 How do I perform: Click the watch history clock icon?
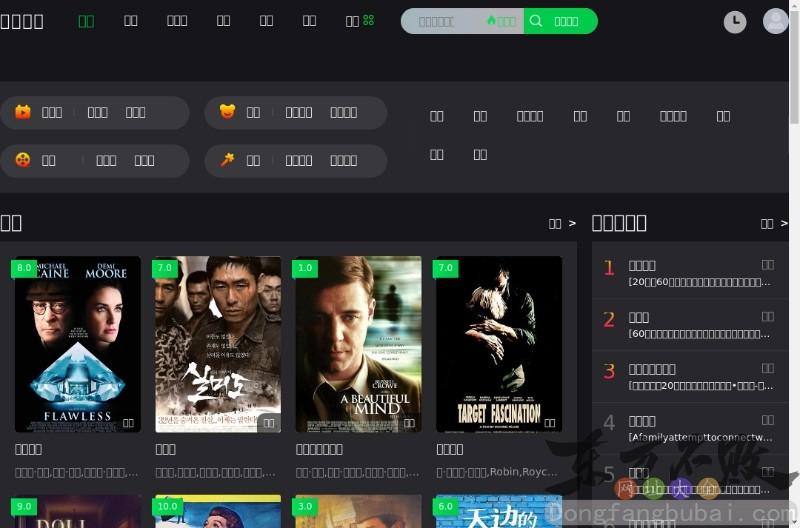coord(735,21)
